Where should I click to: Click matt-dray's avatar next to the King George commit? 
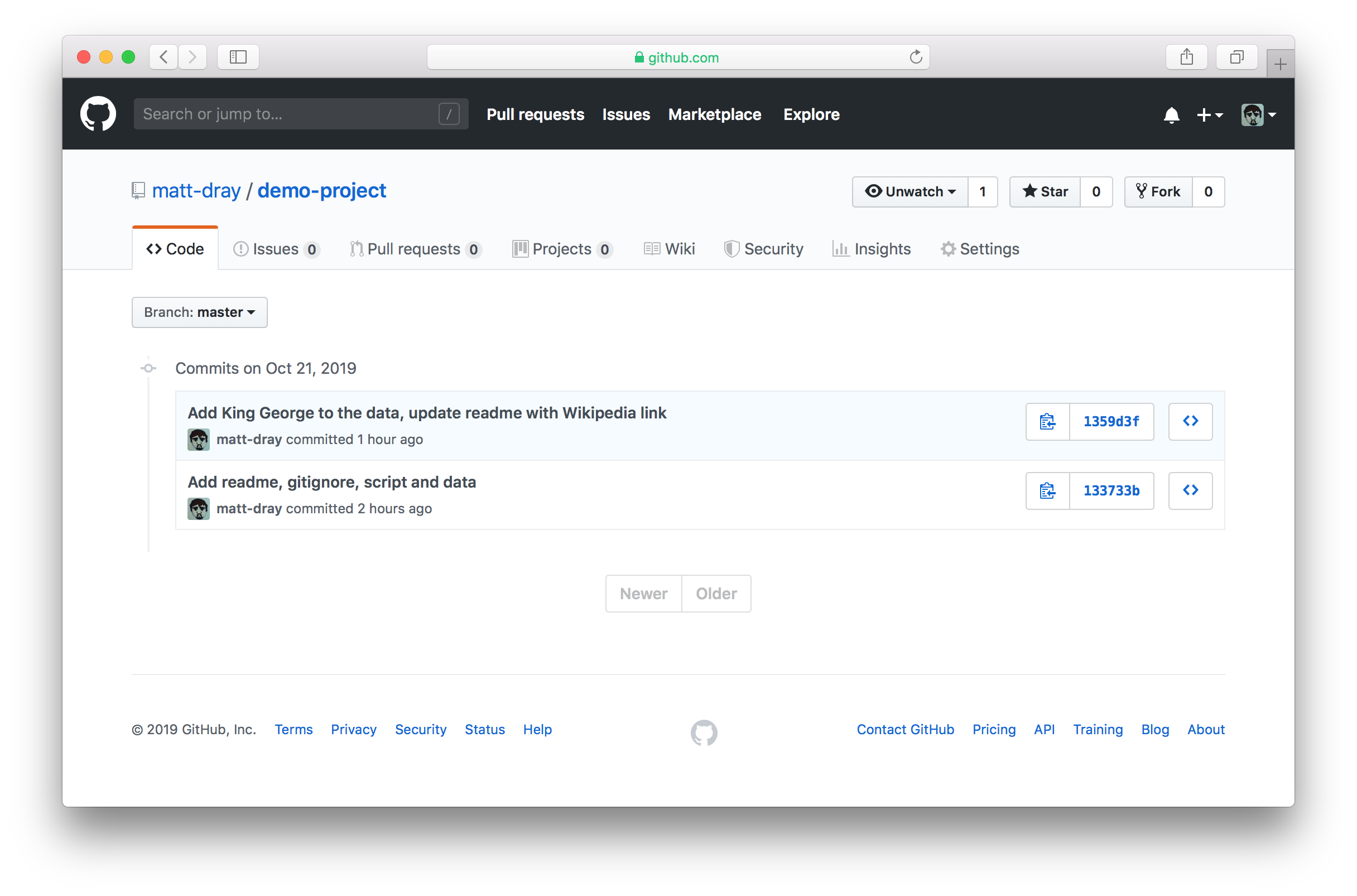point(198,439)
